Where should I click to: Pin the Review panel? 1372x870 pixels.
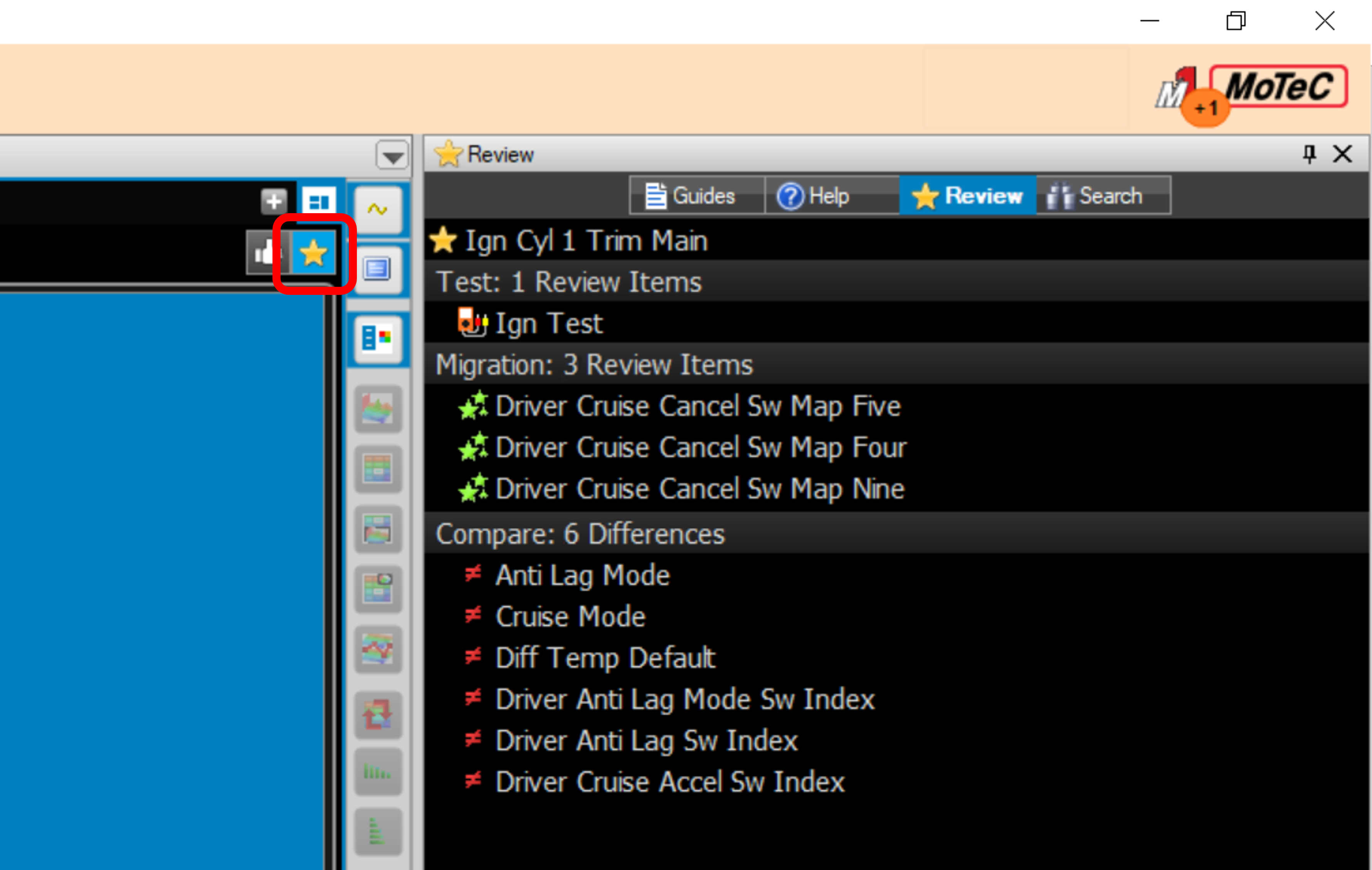tap(1309, 154)
